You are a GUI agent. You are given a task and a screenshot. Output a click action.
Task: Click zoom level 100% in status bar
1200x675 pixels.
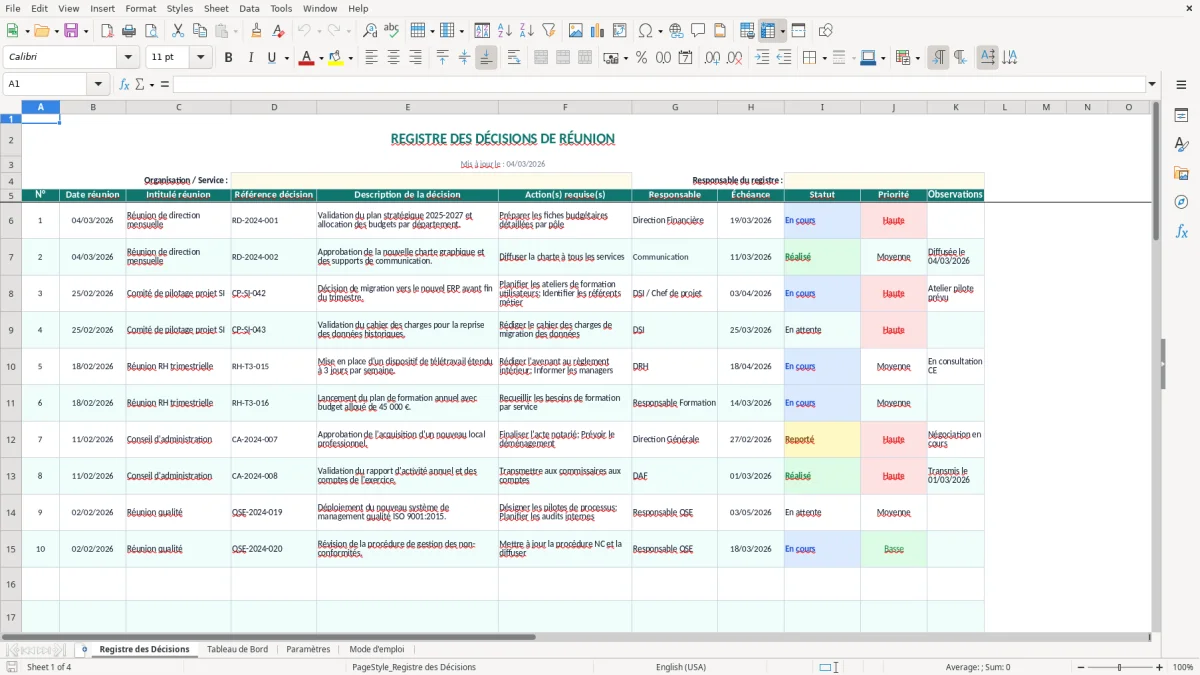tap(1183, 667)
